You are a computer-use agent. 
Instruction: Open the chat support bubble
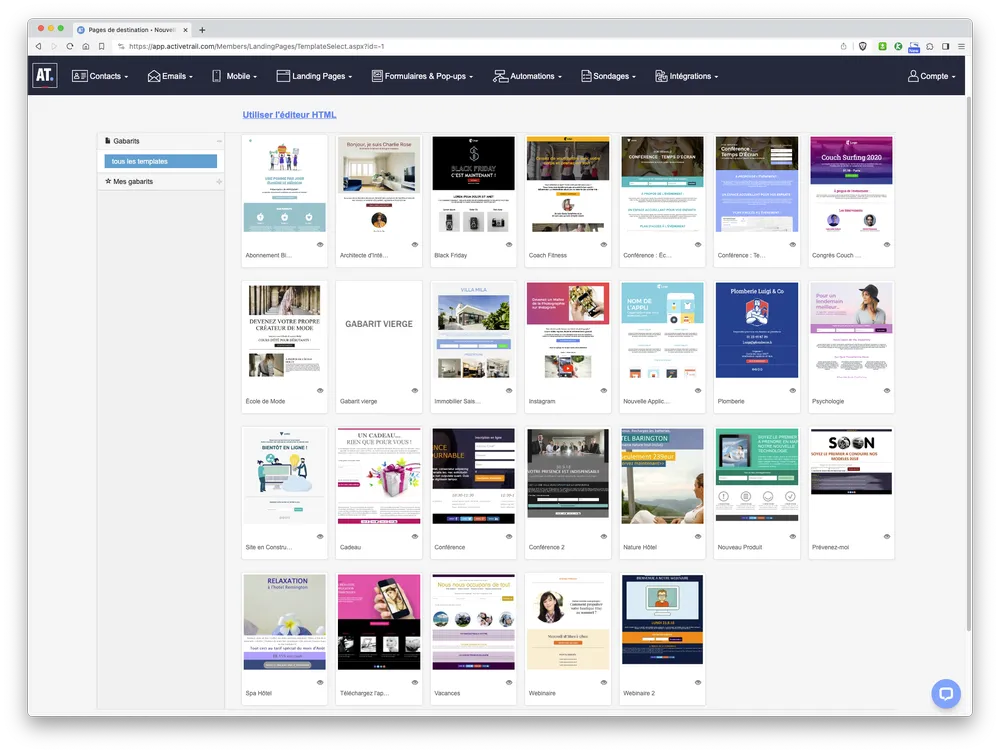[945, 693]
